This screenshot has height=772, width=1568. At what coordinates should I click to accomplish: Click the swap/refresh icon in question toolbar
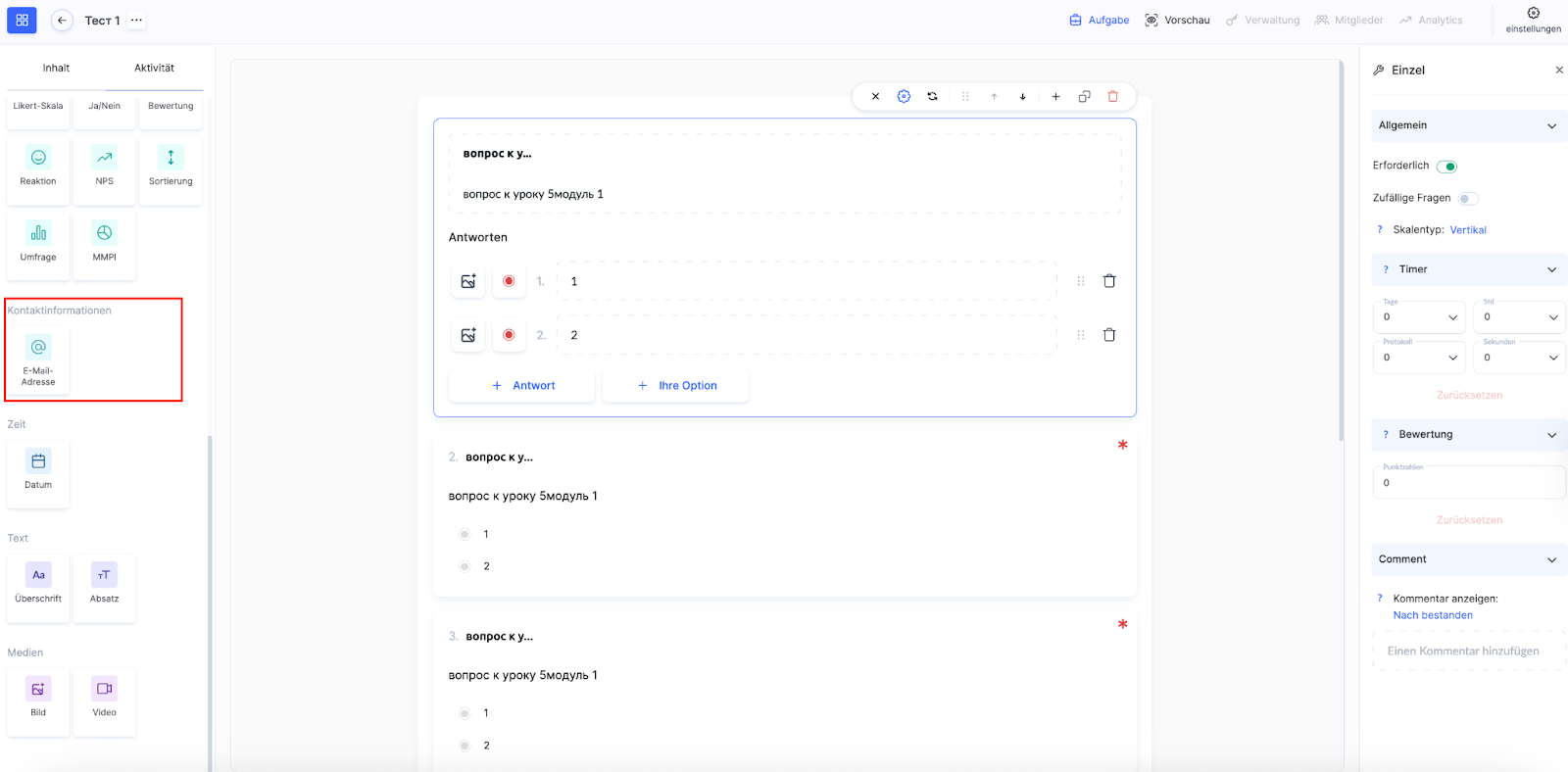tap(932, 96)
